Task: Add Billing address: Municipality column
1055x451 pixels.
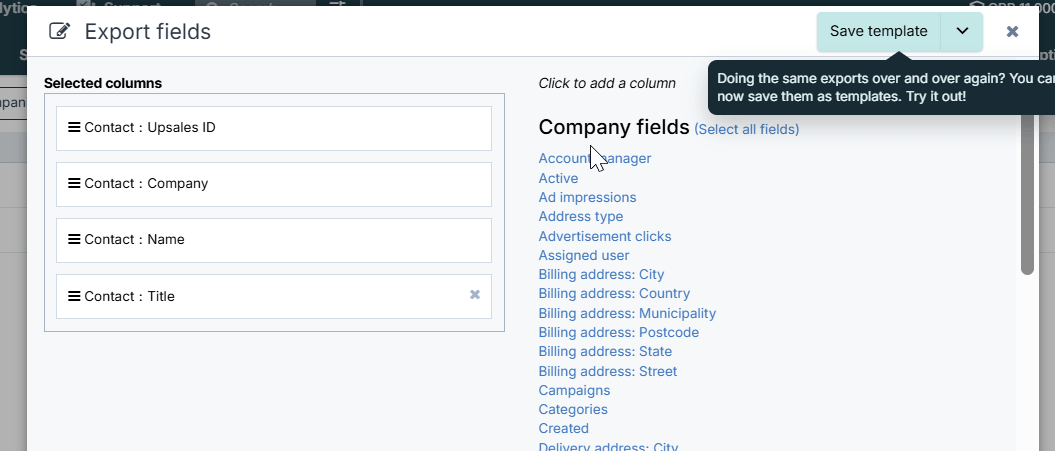Action: pos(627,314)
